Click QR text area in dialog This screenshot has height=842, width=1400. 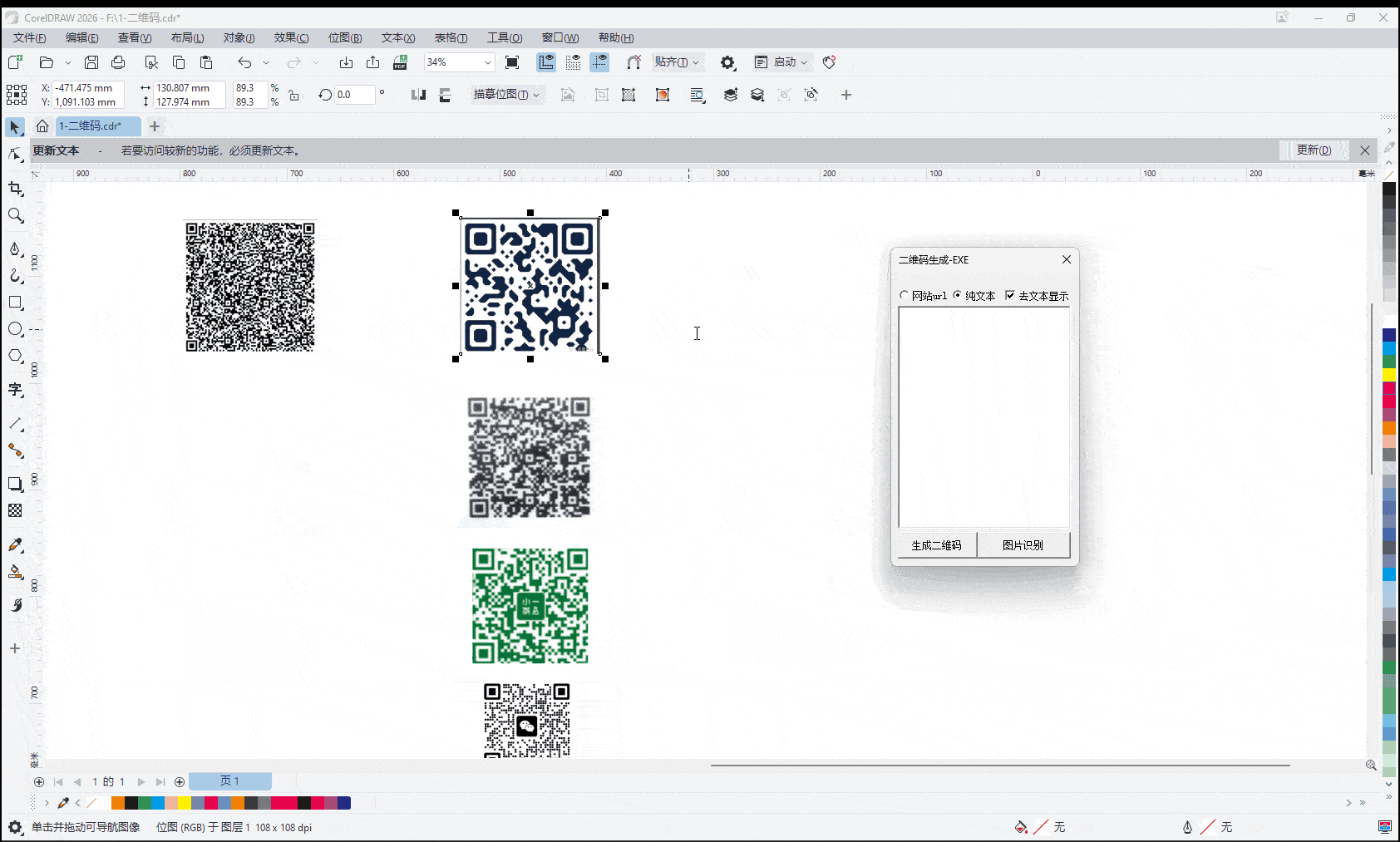pos(984,417)
